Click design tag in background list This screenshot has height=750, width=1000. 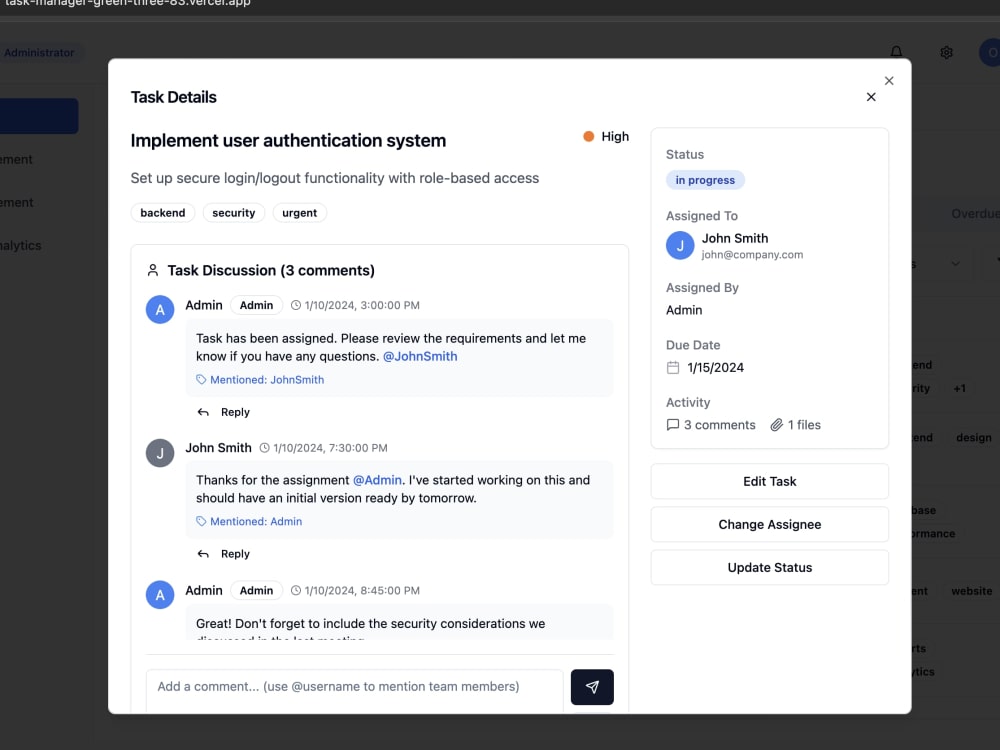click(974, 438)
